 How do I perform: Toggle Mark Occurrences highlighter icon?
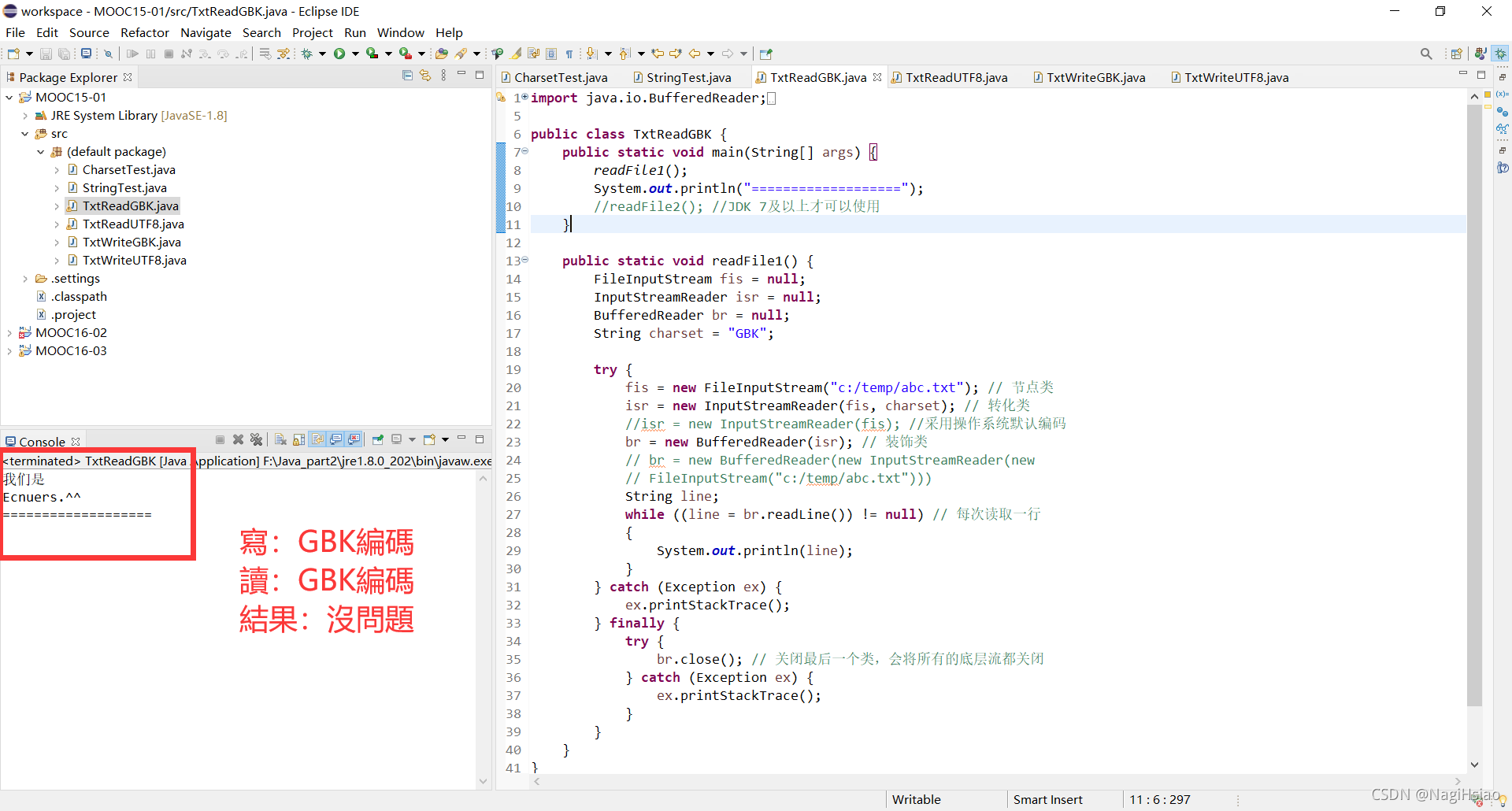[x=516, y=54]
